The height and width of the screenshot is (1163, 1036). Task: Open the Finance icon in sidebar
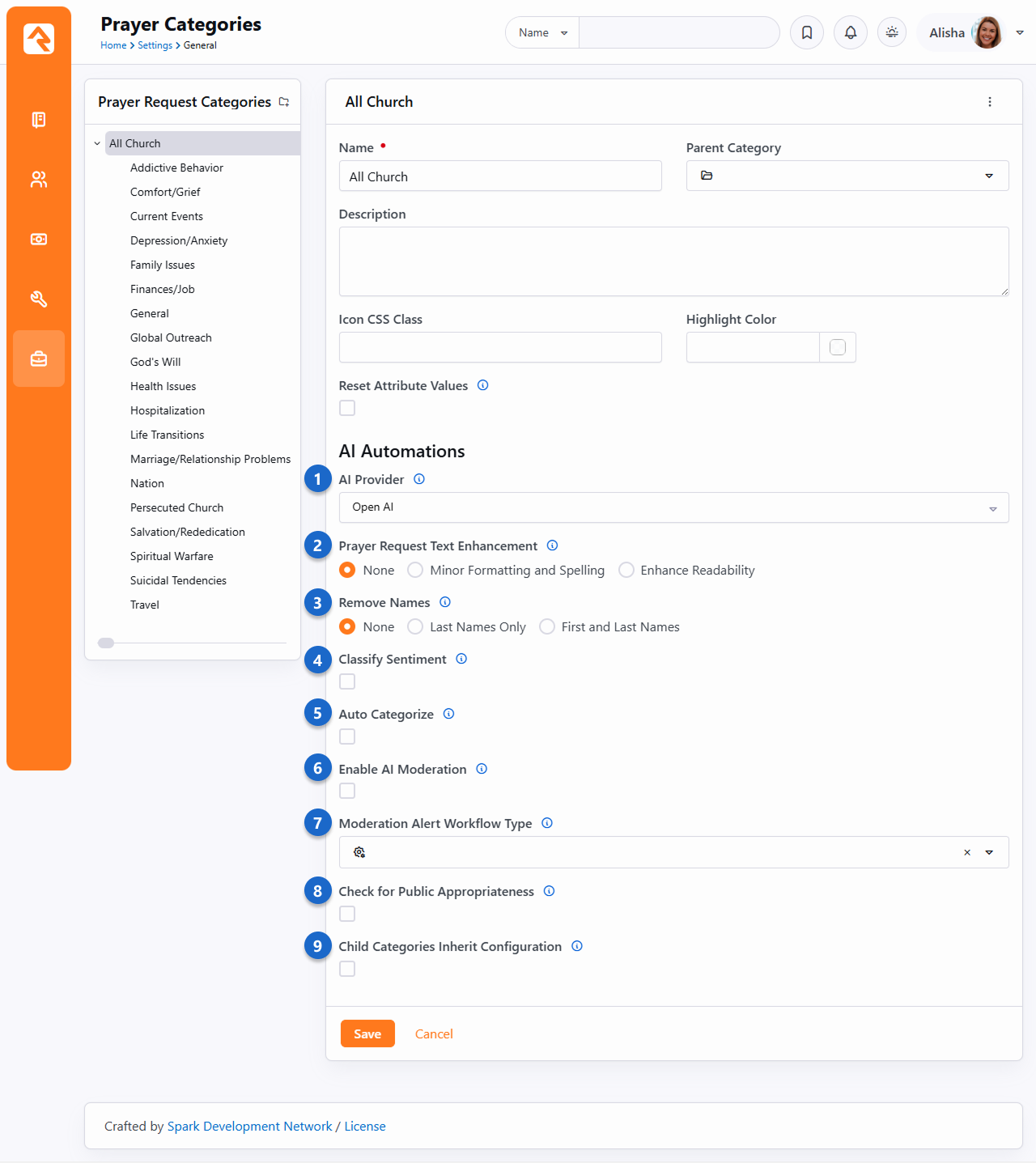point(39,240)
